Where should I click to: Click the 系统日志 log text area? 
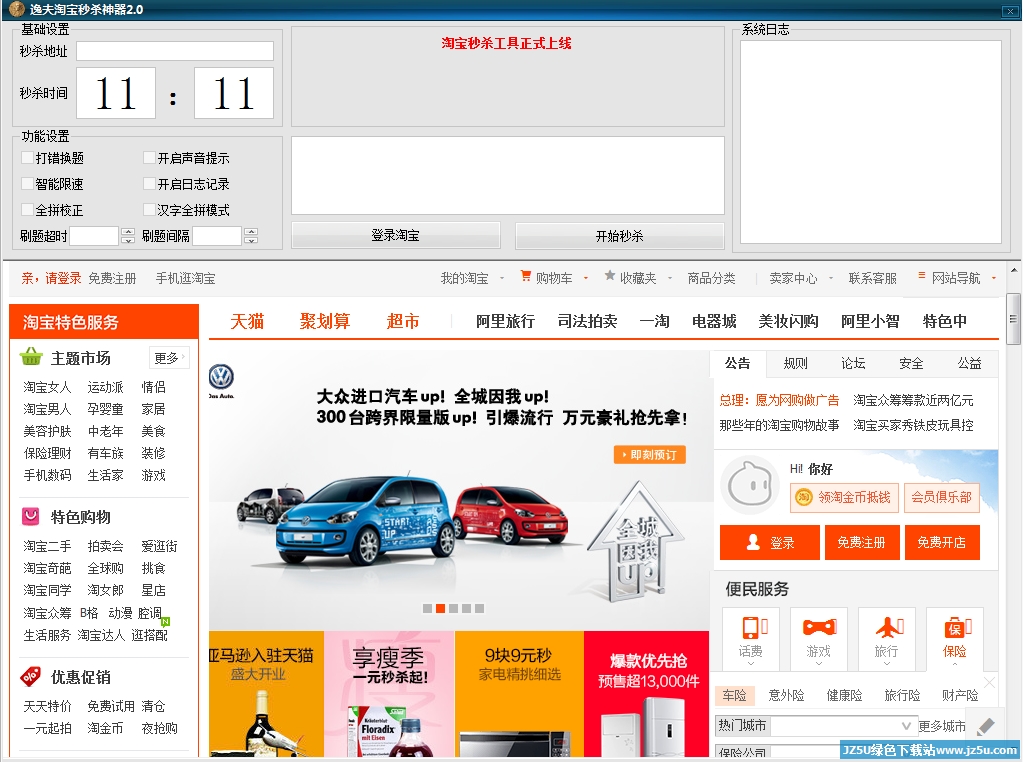click(871, 142)
